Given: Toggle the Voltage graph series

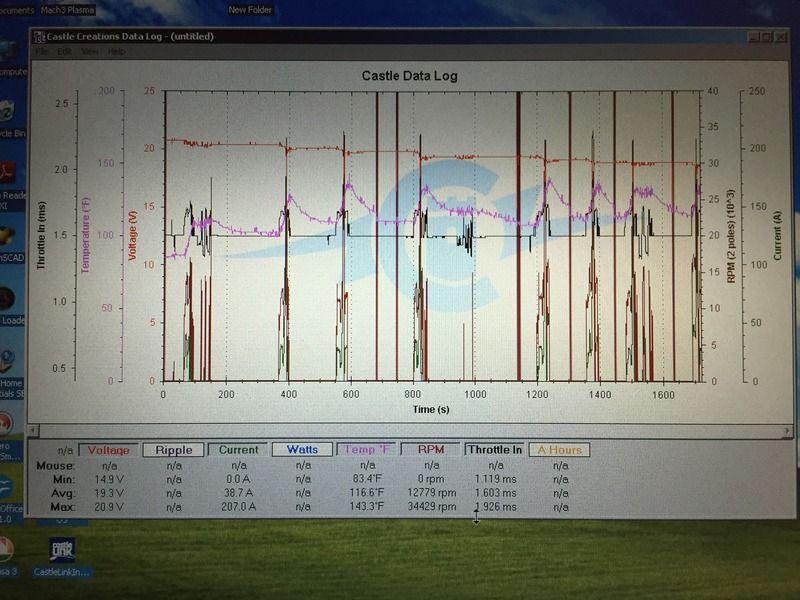Looking at the screenshot, I should coord(108,450).
